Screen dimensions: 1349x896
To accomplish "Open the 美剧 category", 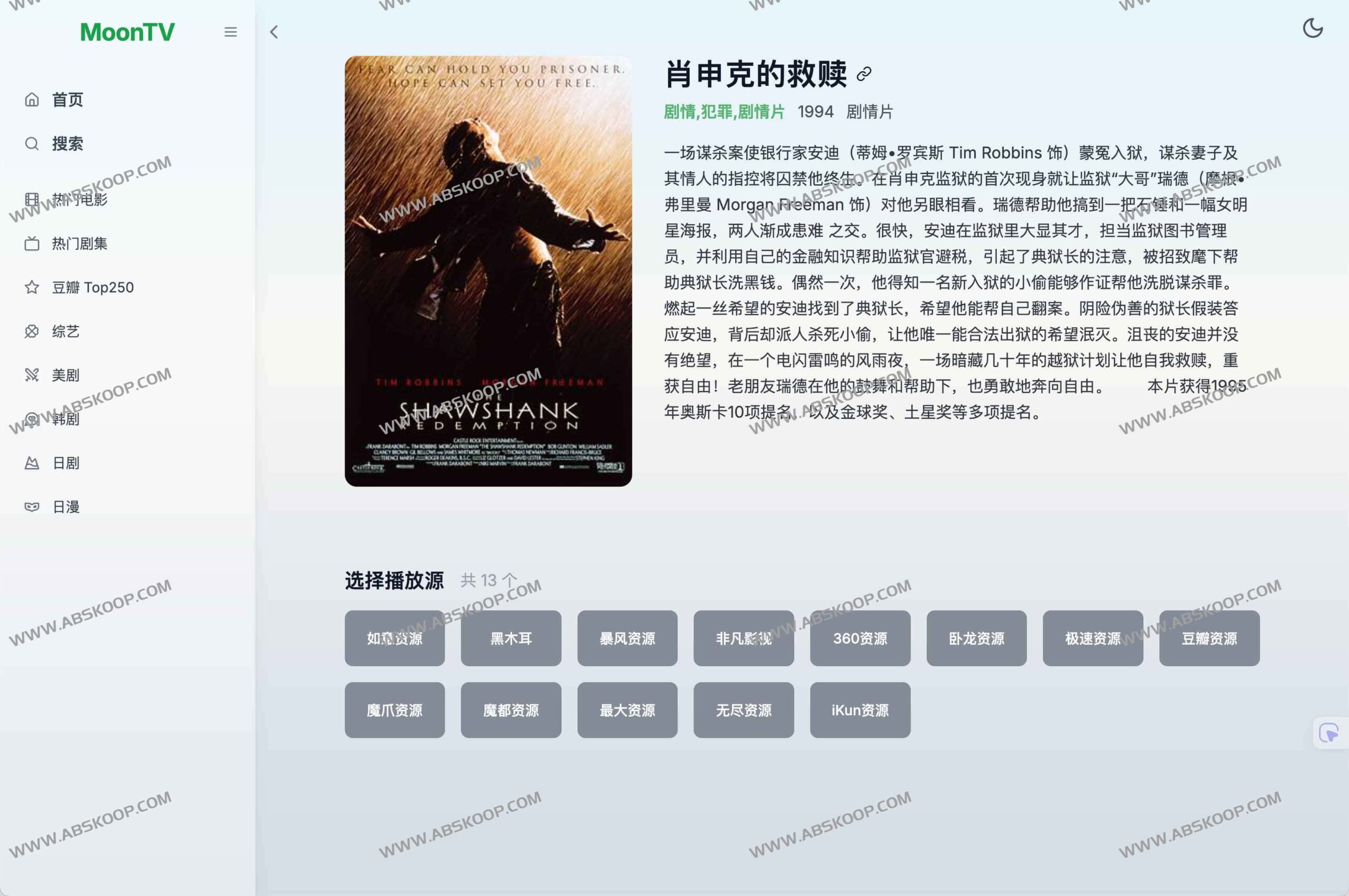I will tap(66, 376).
